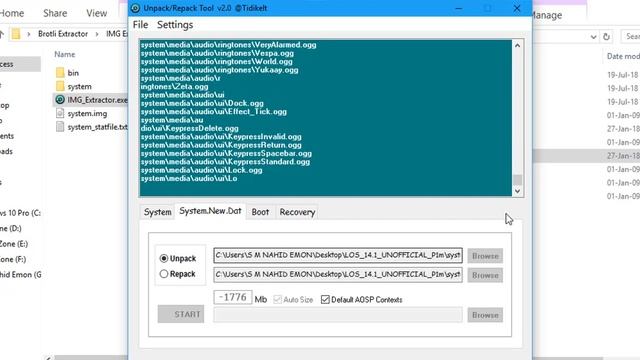Click the Mb unit label
Screen dimensions: 640x360
point(261,300)
